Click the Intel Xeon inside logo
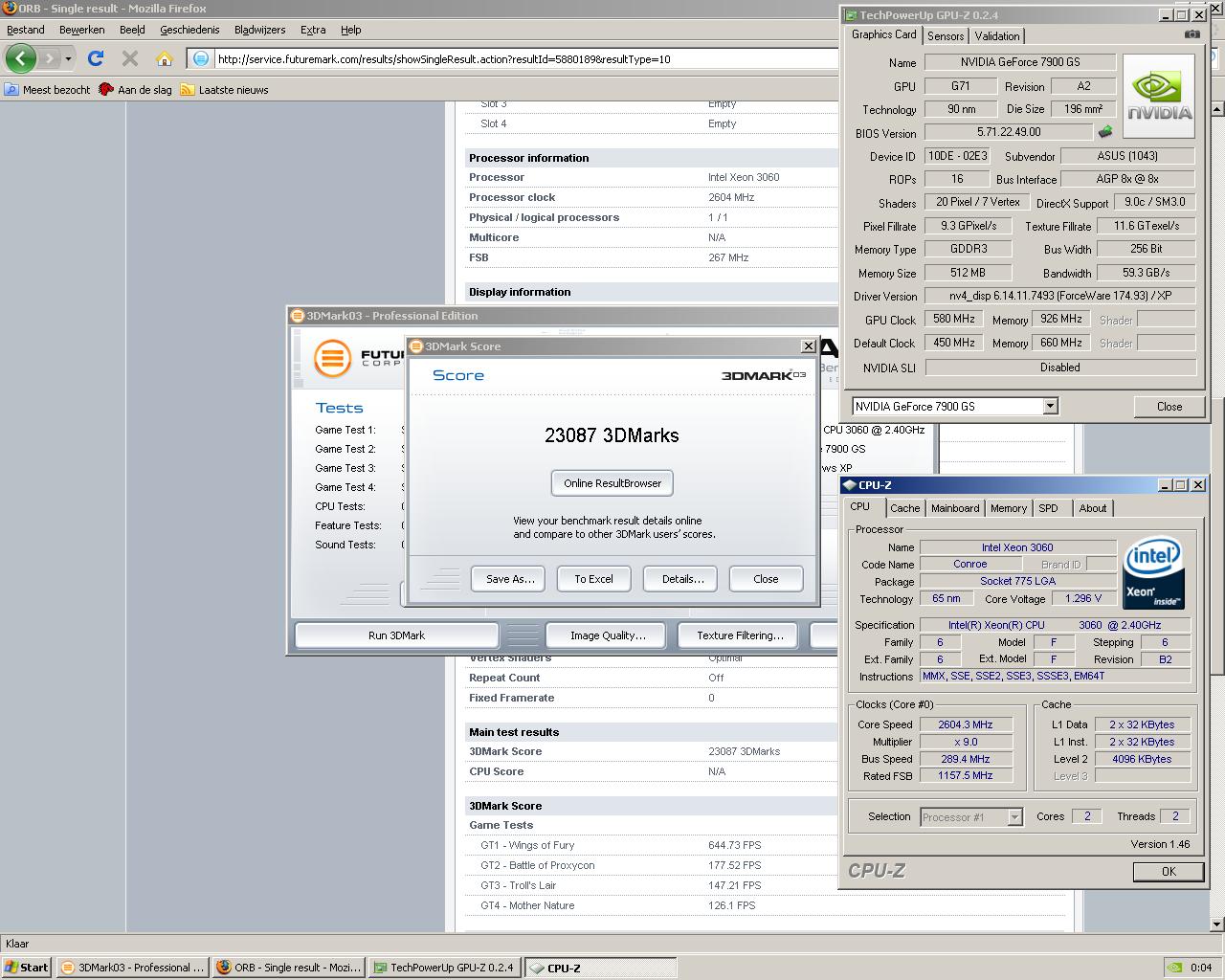This screenshot has height=980, width=1225. (x=1154, y=572)
